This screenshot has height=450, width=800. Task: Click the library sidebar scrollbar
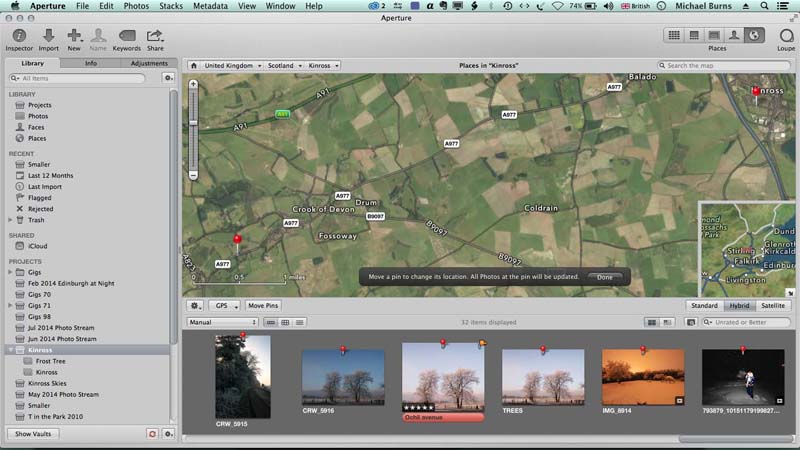tap(173, 217)
